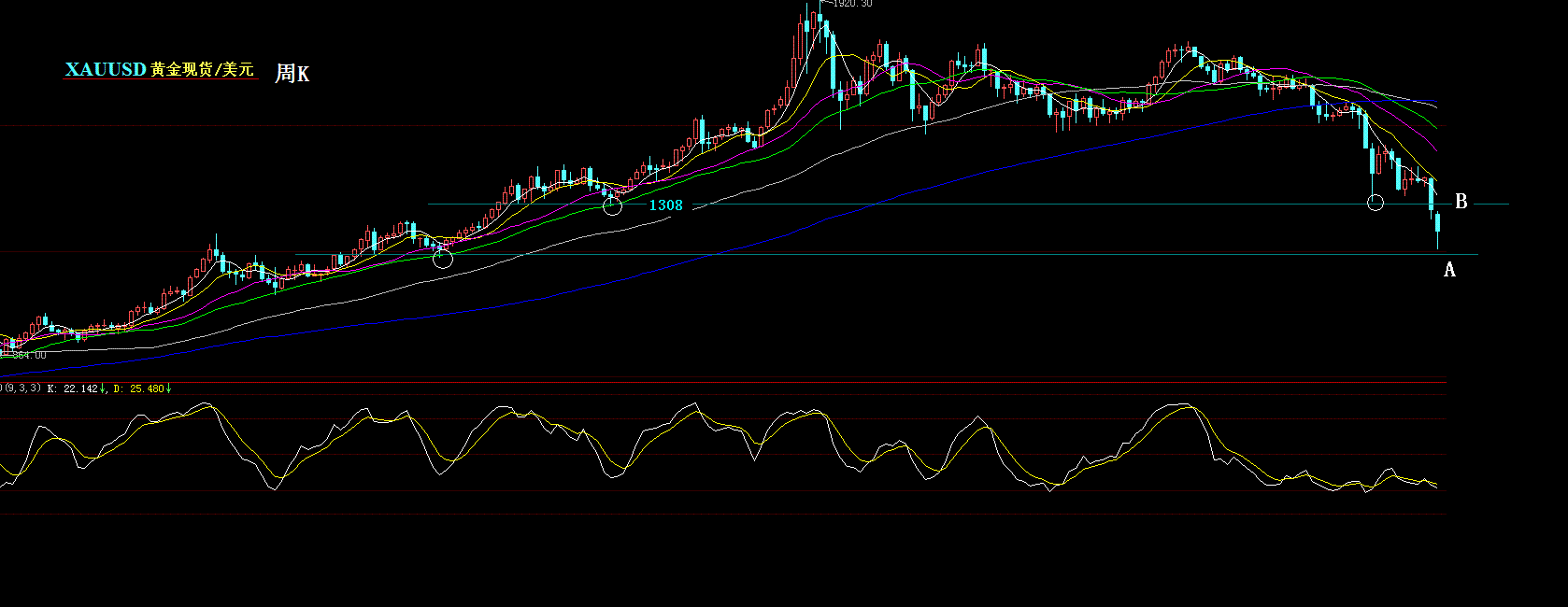Click the KD indicator parameters (9,3,3)
Image resolution: width=1568 pixels, height=607 pixels.
[x=22, y=388]
